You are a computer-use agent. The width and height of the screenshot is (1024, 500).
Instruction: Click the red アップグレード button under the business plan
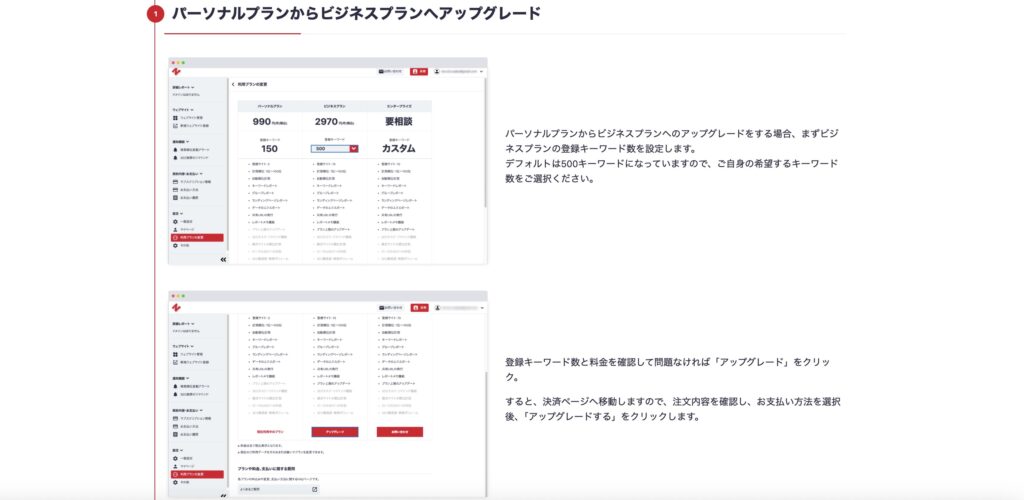[x=334, y=432]
